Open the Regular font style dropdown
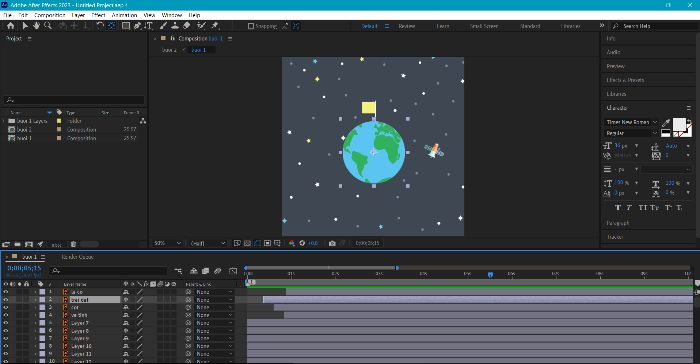Screen dimensions: 700x364 click(631, 133)
